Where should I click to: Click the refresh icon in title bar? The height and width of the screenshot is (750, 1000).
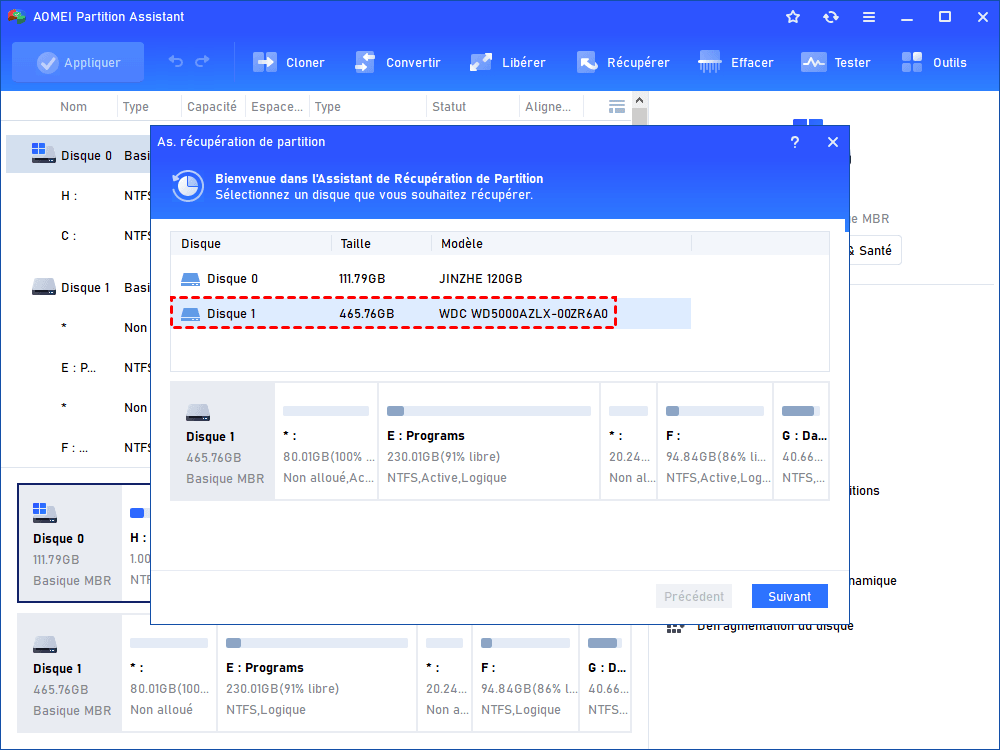point(830,17)
